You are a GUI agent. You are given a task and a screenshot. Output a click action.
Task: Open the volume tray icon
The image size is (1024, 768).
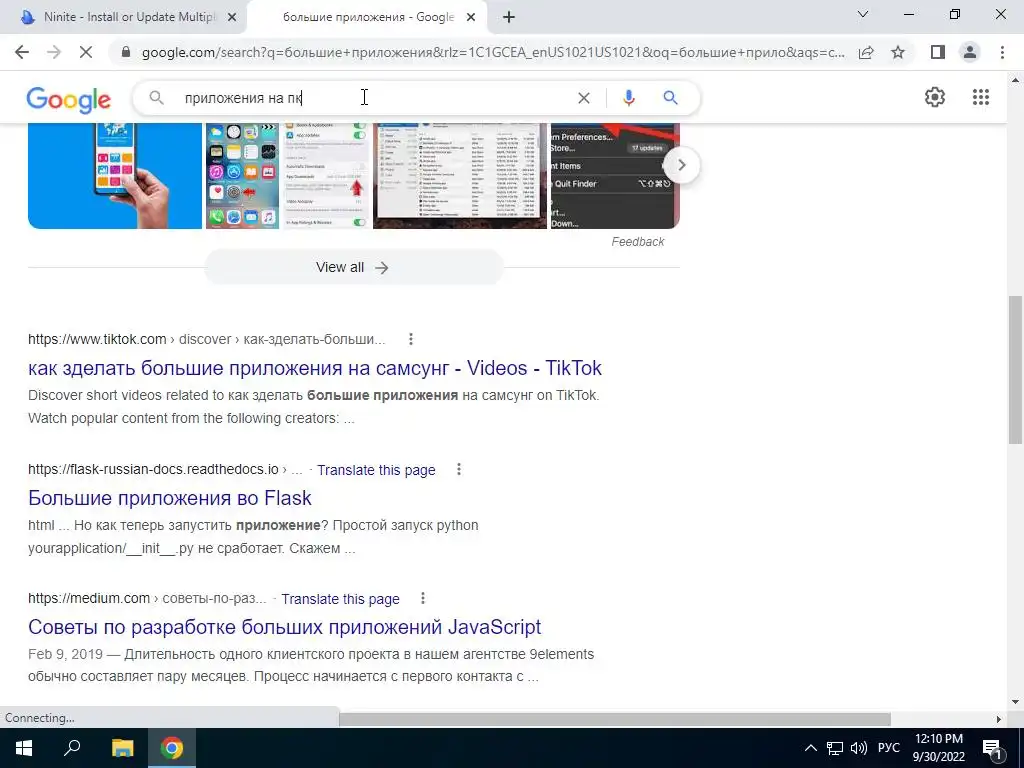tap(859, 748)
